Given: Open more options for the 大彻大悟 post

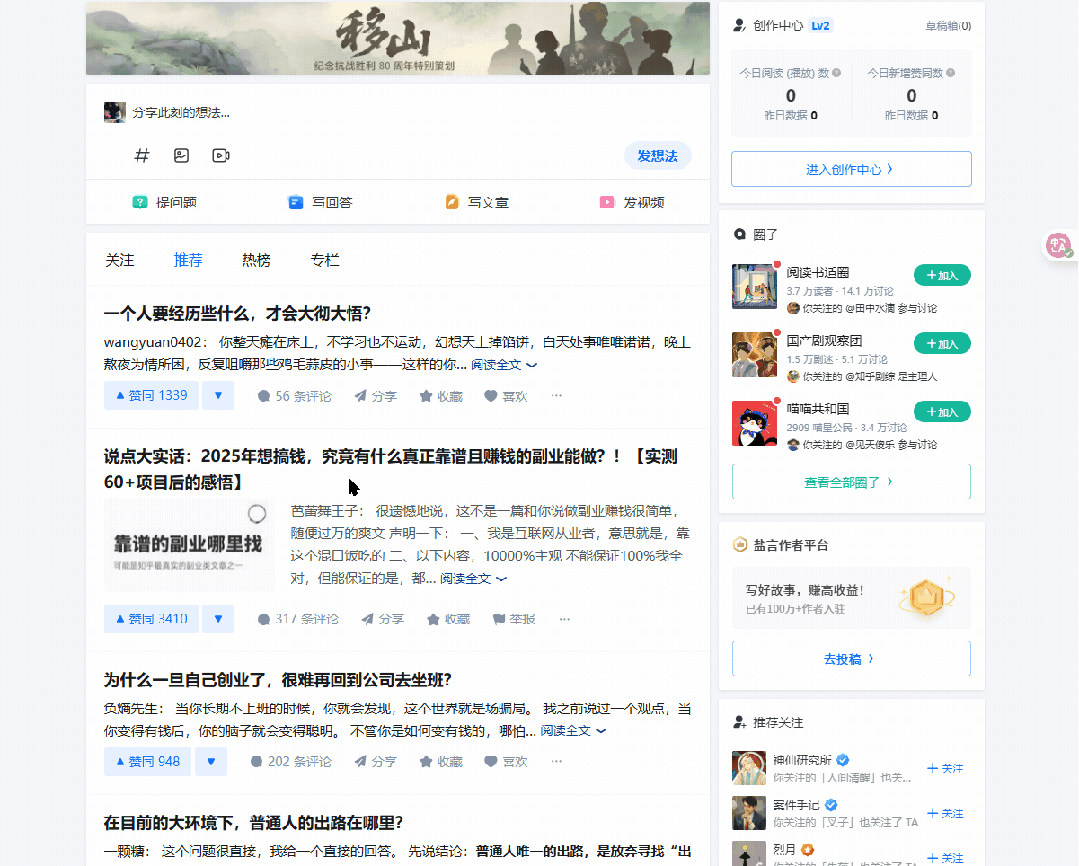Looking at the screenshot, I should (x=557, y=395).
